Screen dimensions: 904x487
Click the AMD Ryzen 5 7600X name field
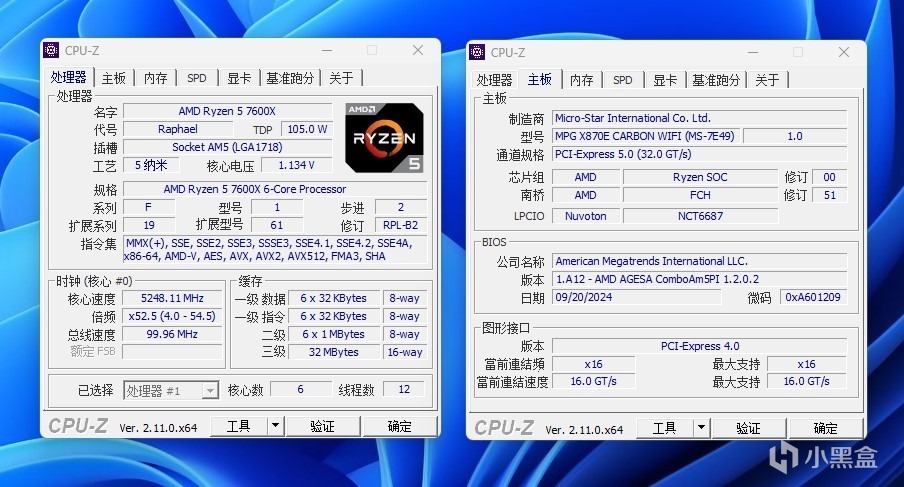pos(227,111)
